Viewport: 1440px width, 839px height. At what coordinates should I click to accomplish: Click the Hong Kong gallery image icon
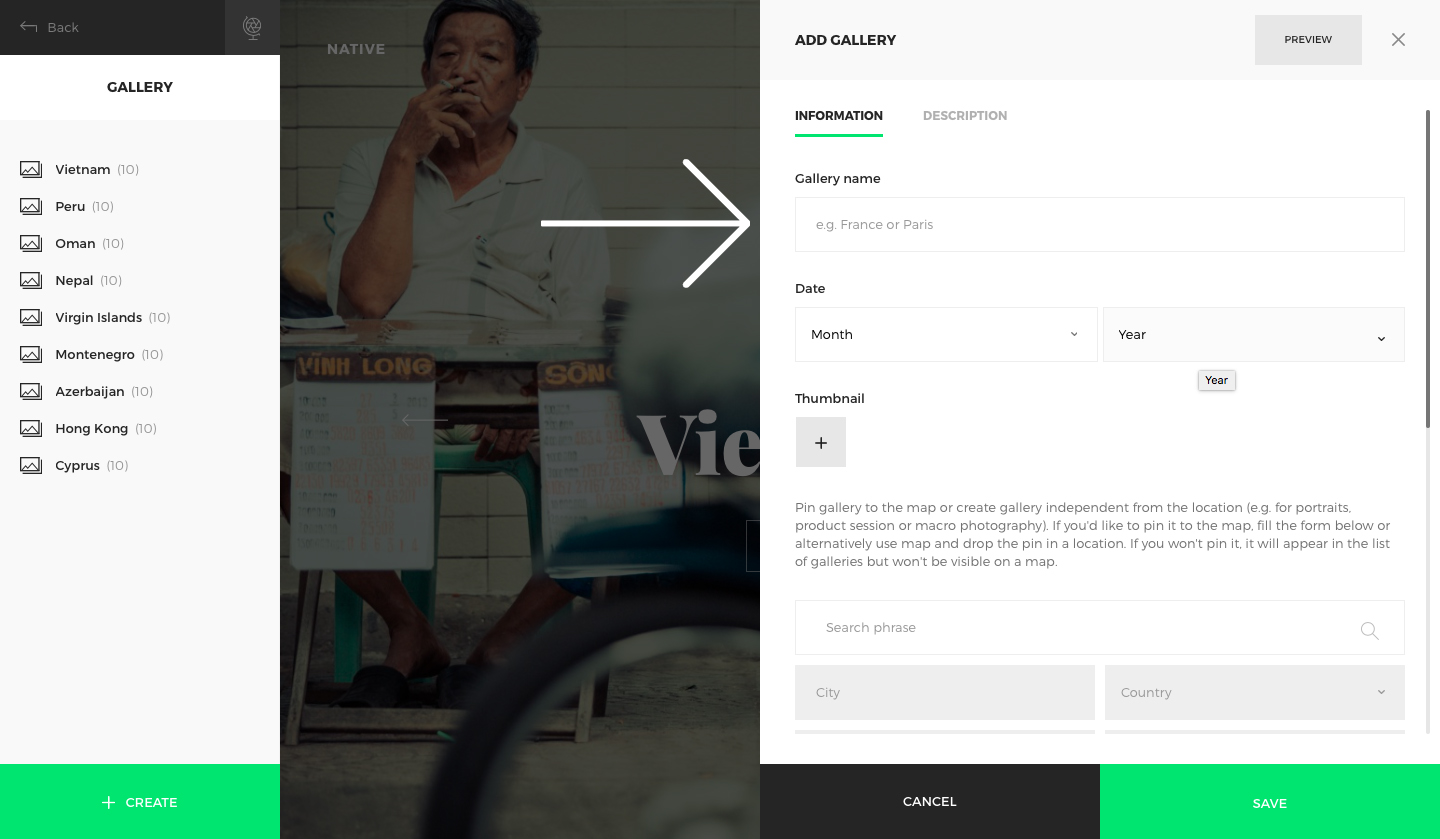click(31, 429)
